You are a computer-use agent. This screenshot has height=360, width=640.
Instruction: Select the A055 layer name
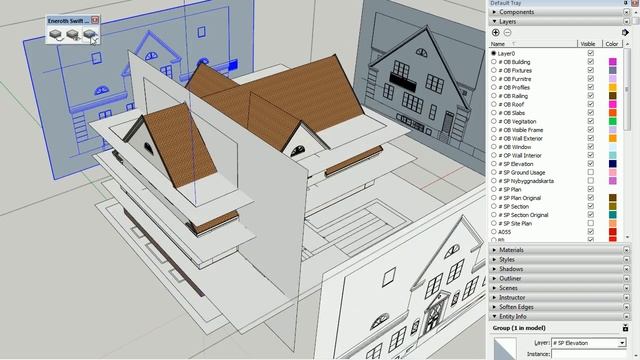[x=504, y=232]
